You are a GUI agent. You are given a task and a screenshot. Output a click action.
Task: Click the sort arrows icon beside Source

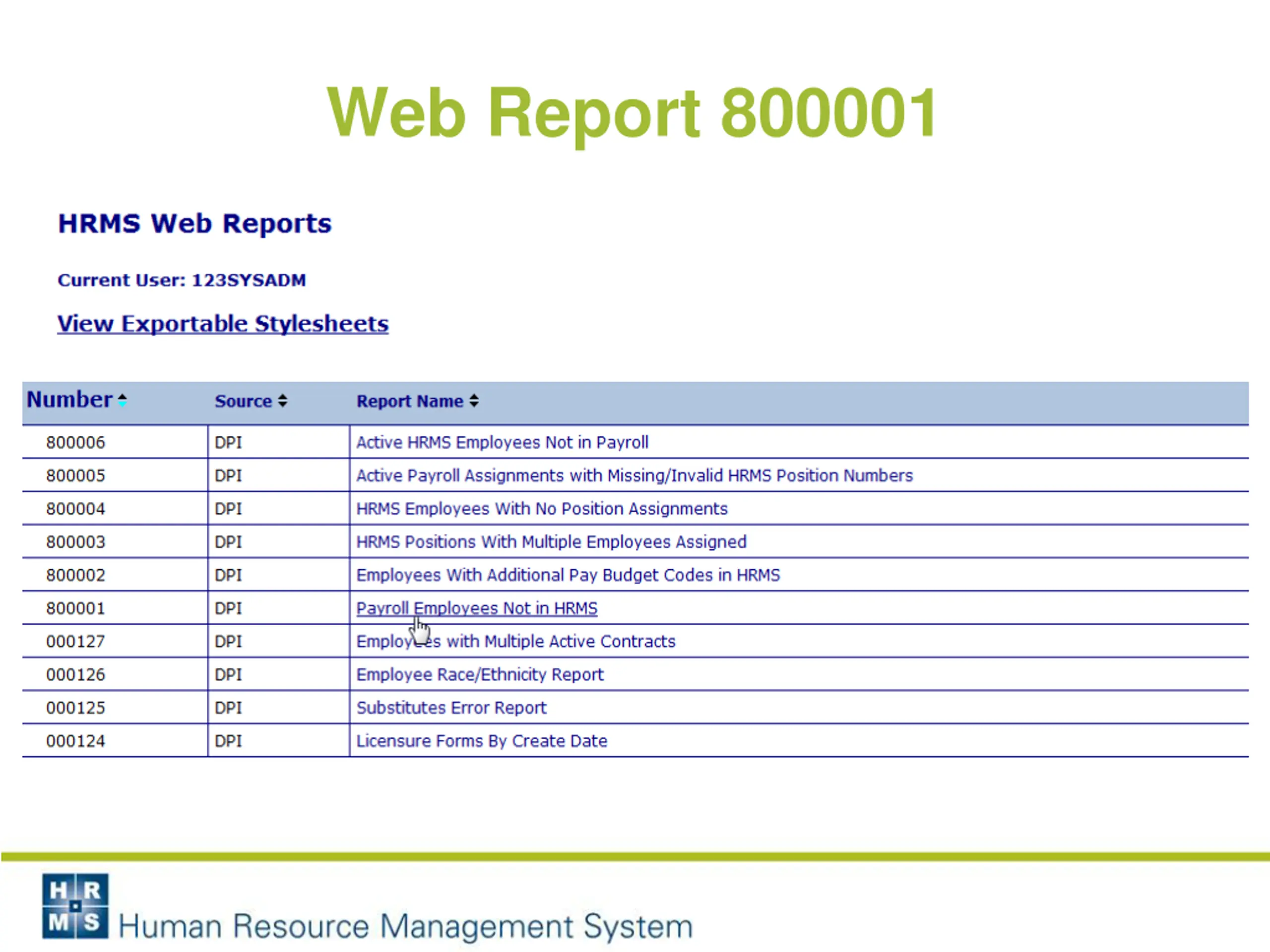pos(282,401)
